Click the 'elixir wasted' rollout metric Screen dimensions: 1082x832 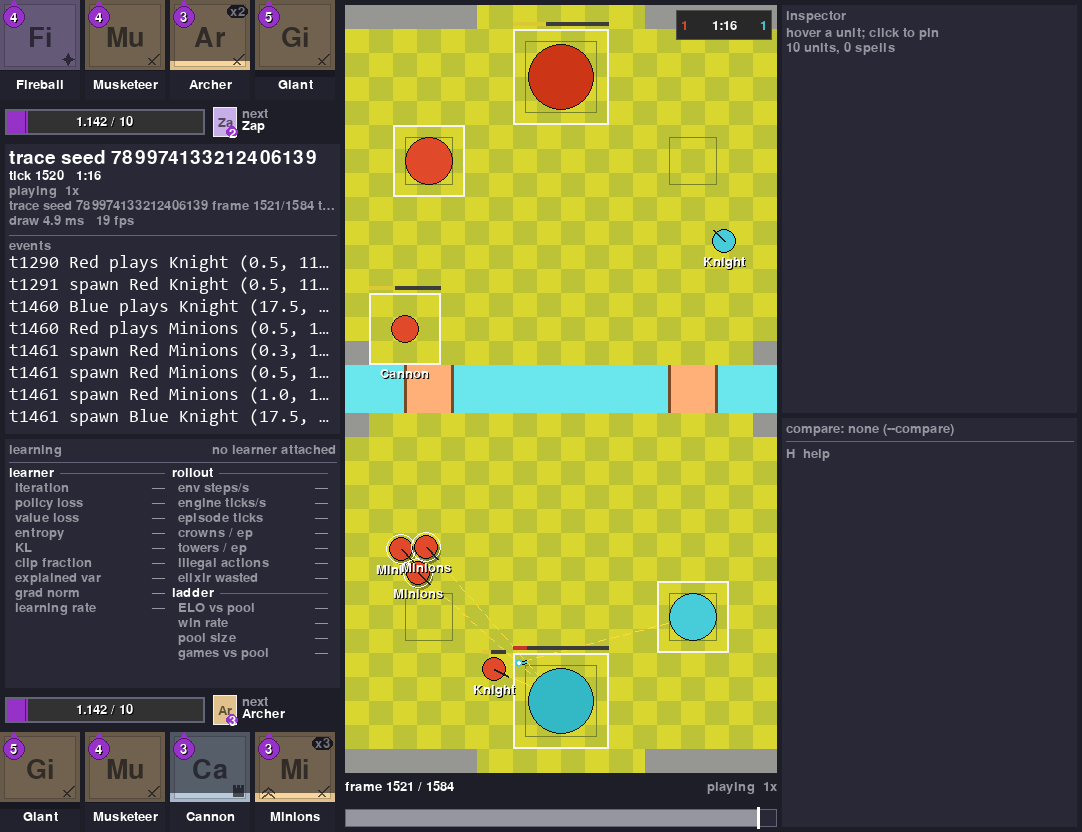click(x=253, y=578)
